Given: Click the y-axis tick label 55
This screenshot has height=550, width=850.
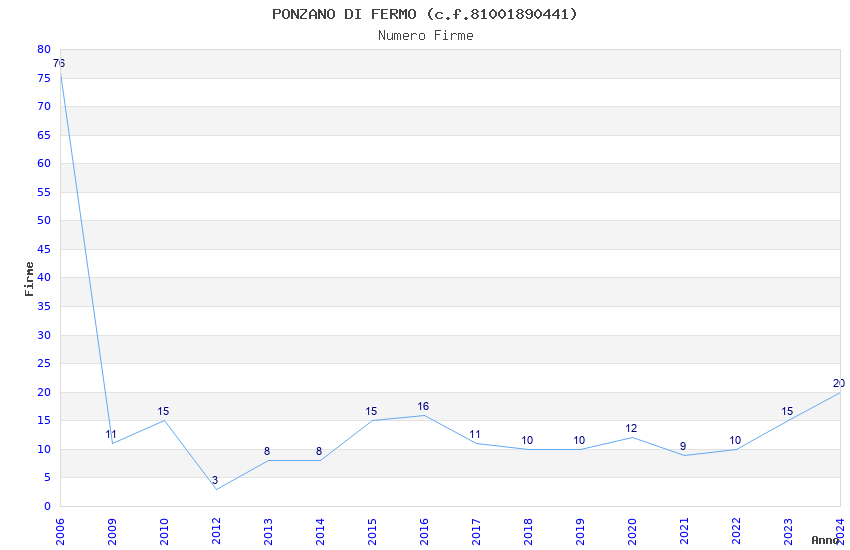Looking at the screenshot, I should 44,192.
